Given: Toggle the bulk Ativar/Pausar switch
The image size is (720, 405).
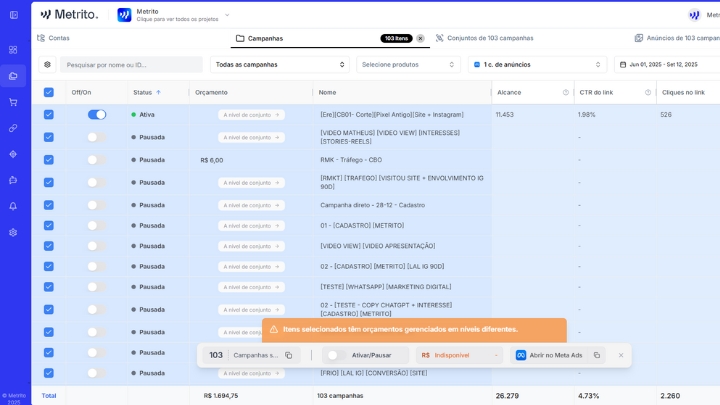Looking at the screenshot, I should 337,355.
